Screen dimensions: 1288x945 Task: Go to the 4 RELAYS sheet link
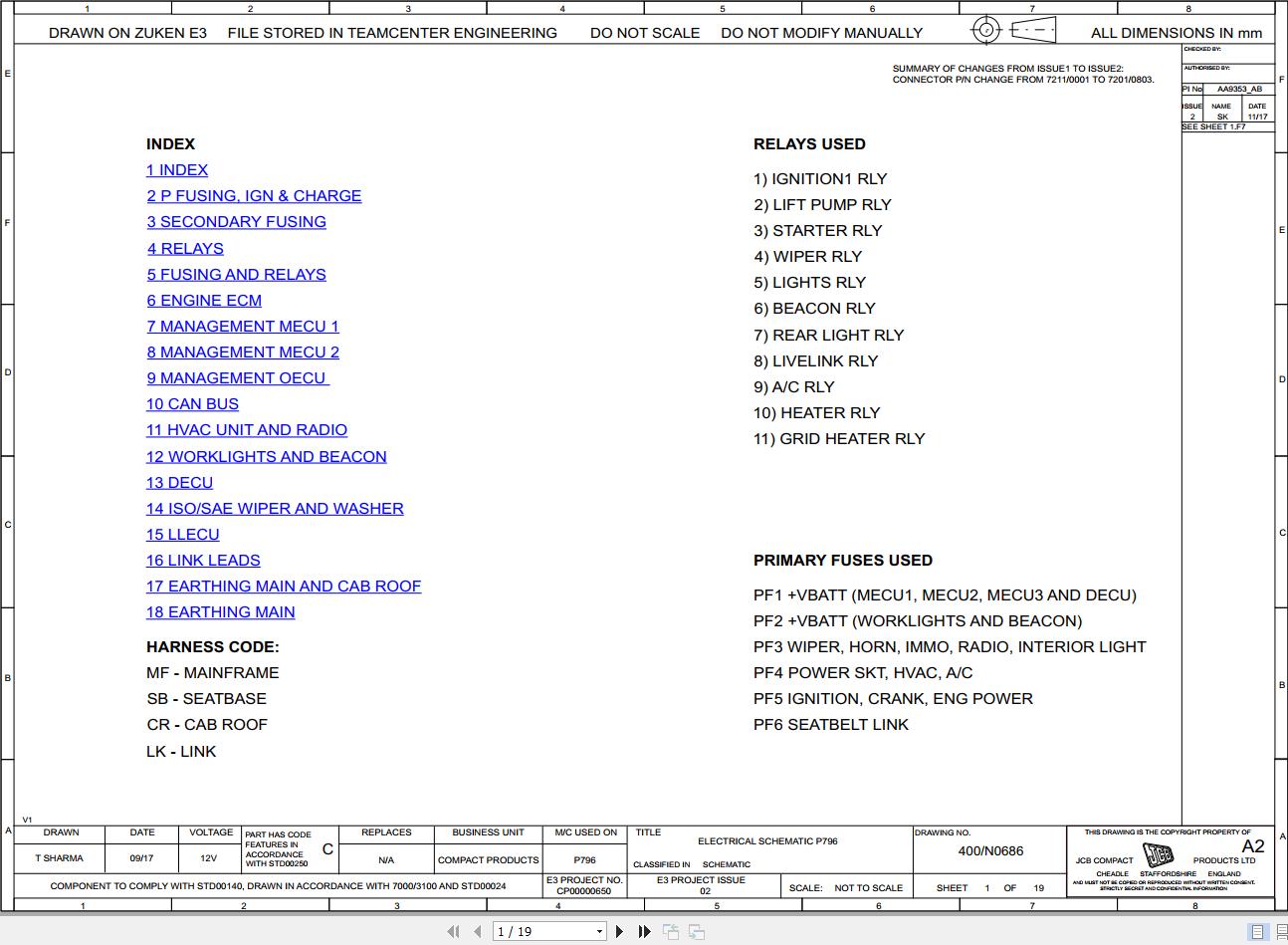(185, 249)
